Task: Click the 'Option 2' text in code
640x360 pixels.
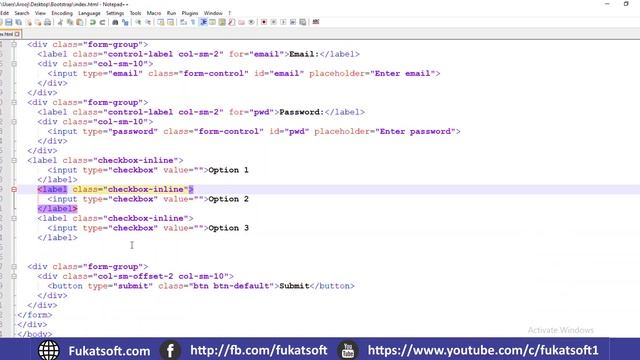Action: coord(229,199)
